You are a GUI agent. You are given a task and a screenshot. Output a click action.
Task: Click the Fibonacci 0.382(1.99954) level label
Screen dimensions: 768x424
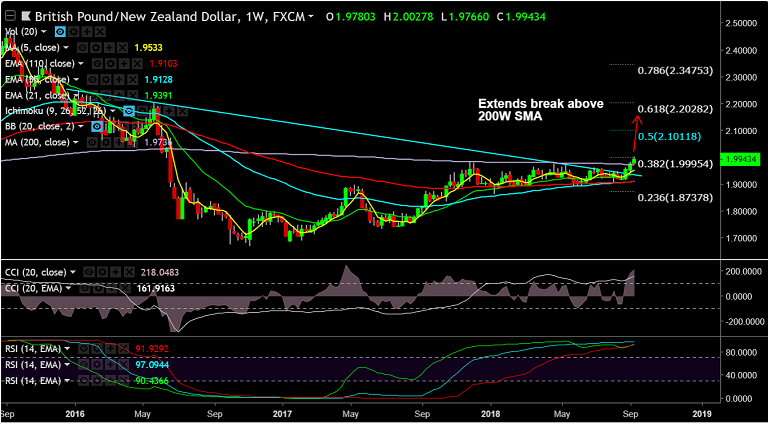pos(675,163)
